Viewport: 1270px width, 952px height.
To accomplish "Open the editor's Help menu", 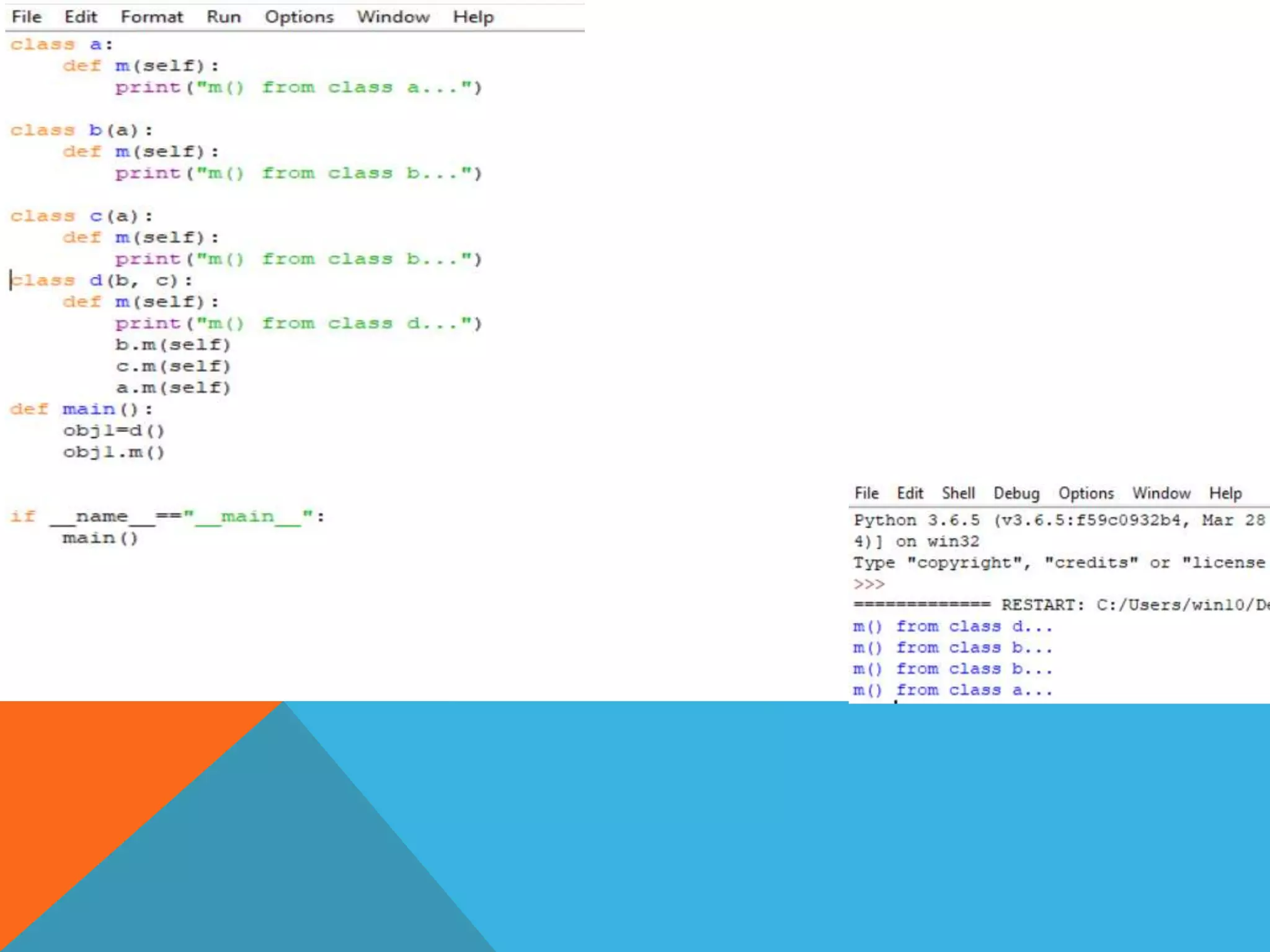I will [473, 17].
